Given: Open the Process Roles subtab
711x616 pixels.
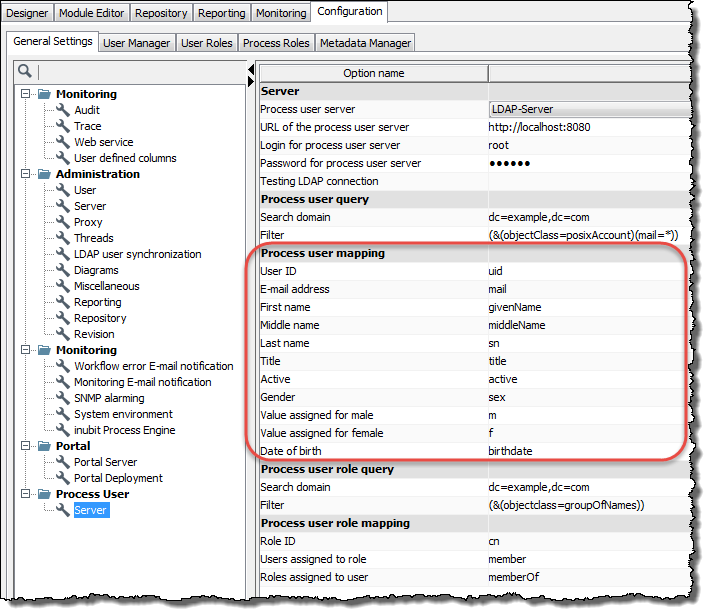Looking at the screenshot, I should point(276,43).
